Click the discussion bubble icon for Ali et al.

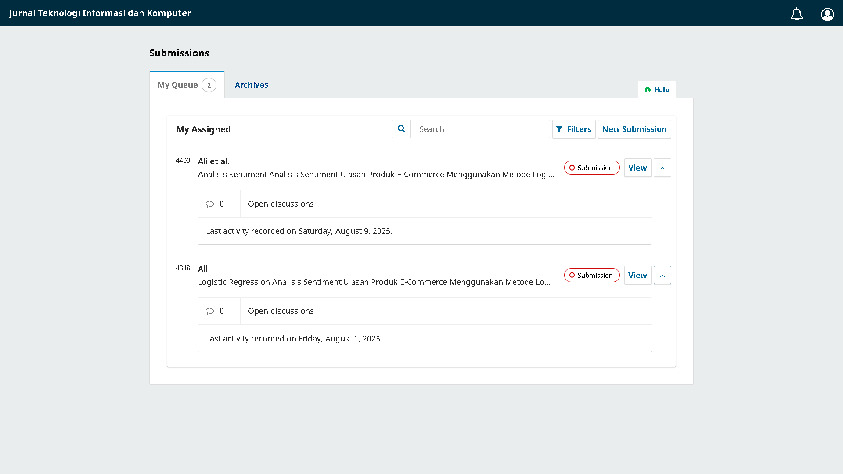(210, 203)
